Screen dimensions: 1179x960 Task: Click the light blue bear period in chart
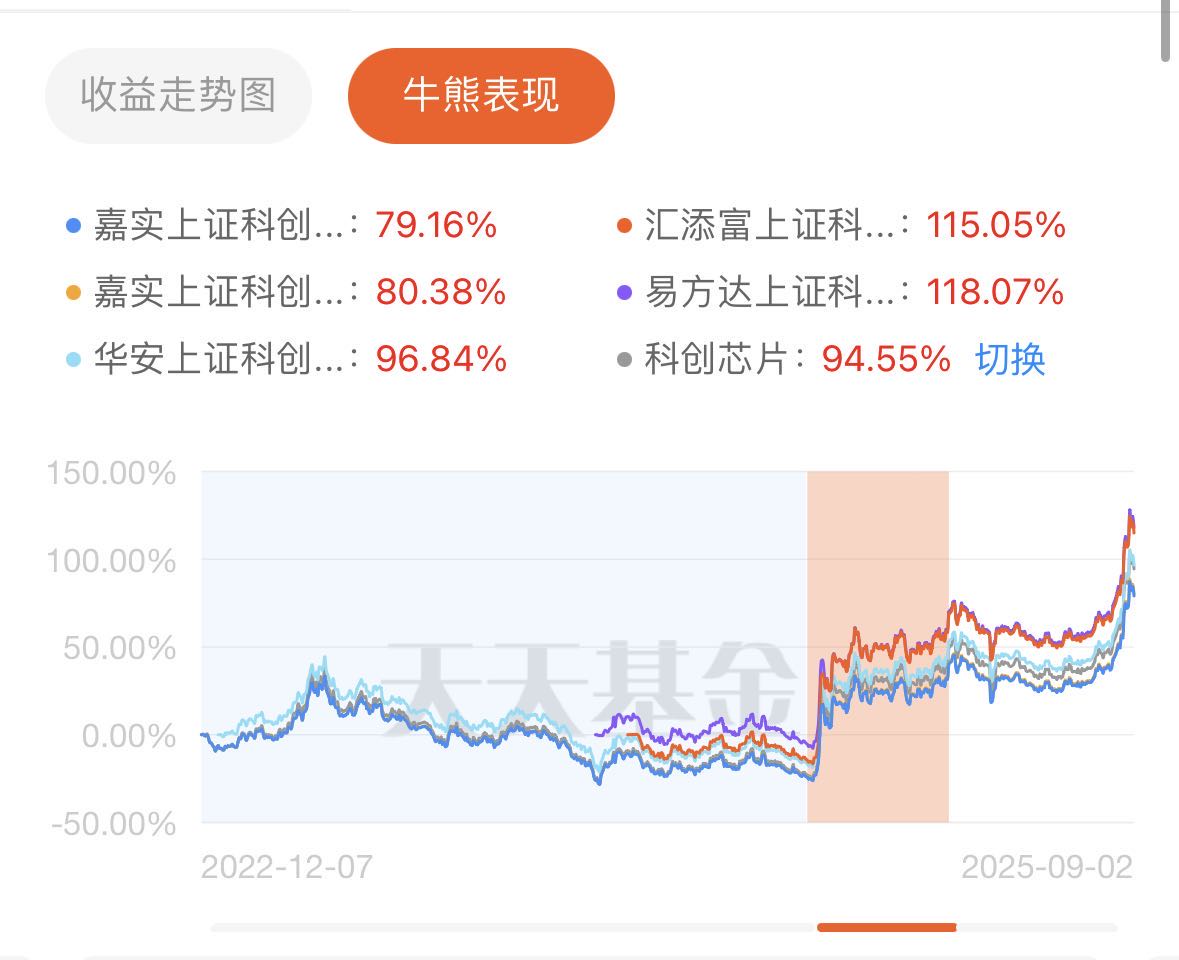click(505, 647)
